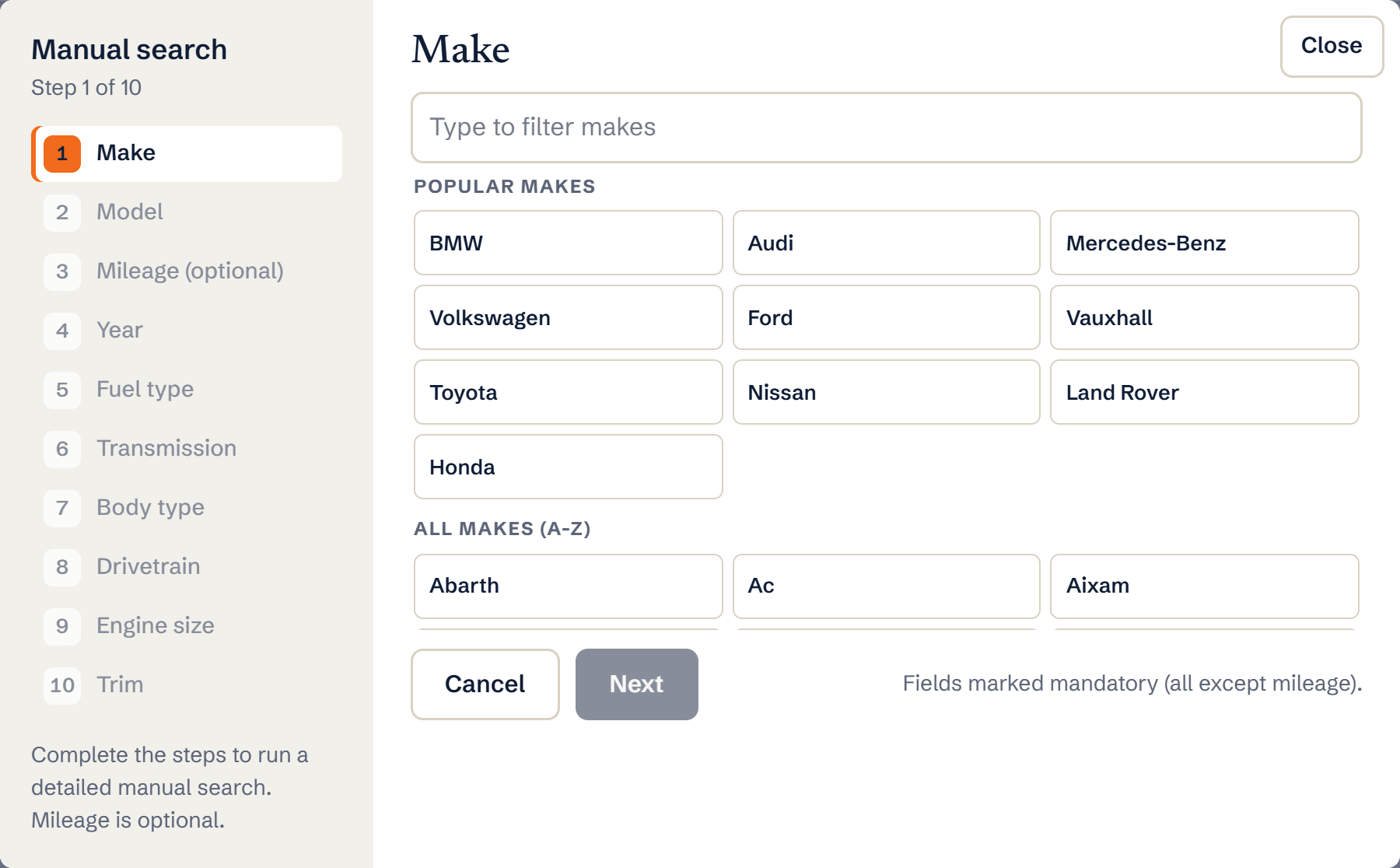
Task: Select the Make step in sidebar
Action: tap(187, 153)
